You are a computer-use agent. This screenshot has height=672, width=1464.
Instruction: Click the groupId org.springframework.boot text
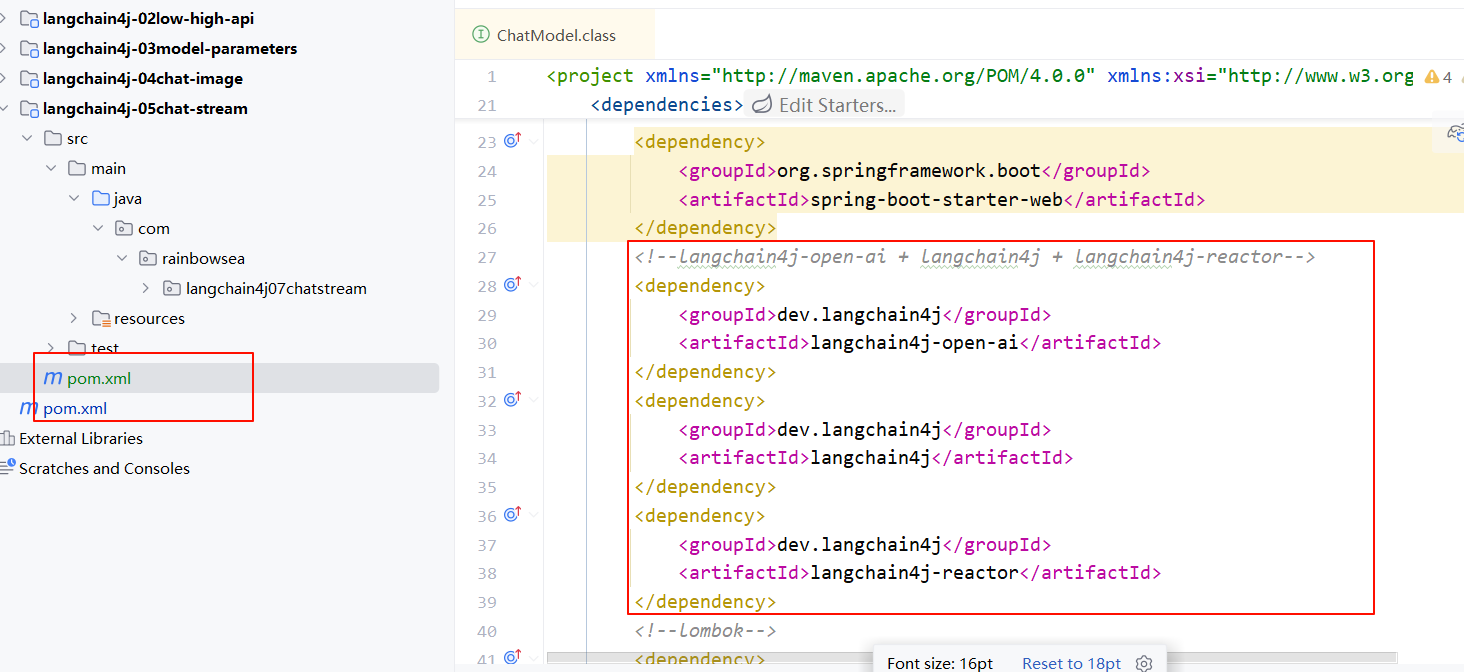[909, 171]
